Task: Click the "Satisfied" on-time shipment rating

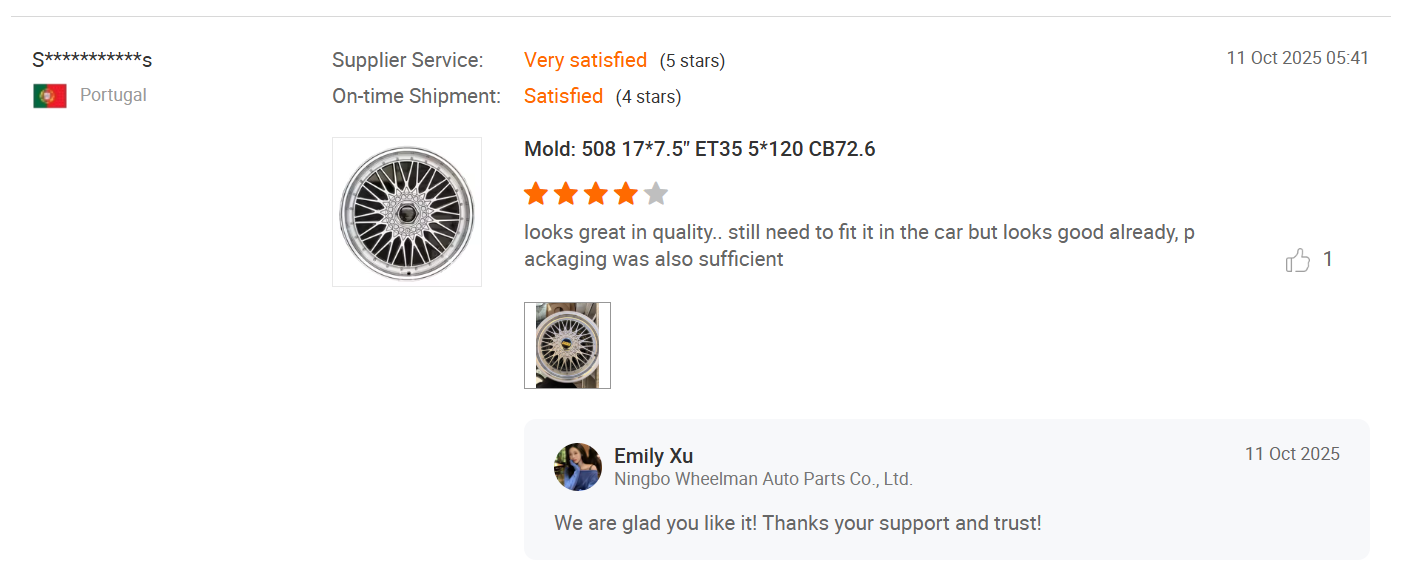Action: click(x=563, y=96)
